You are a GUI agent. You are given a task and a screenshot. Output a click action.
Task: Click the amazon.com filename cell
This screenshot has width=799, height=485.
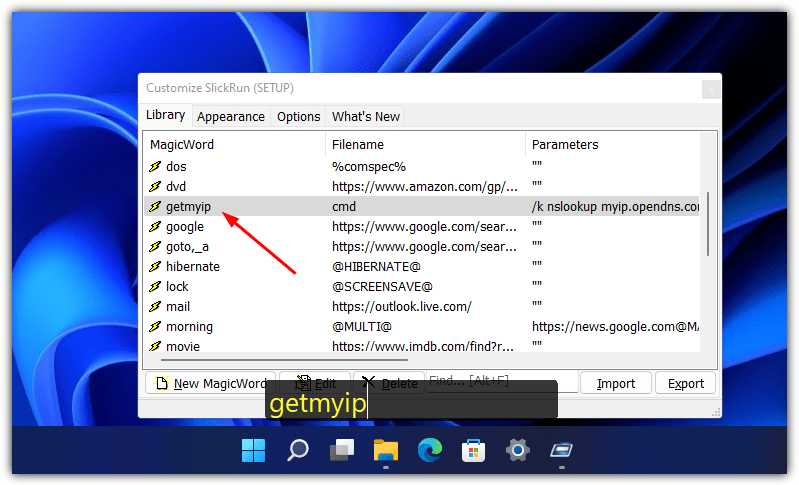(x=424, y=186)
